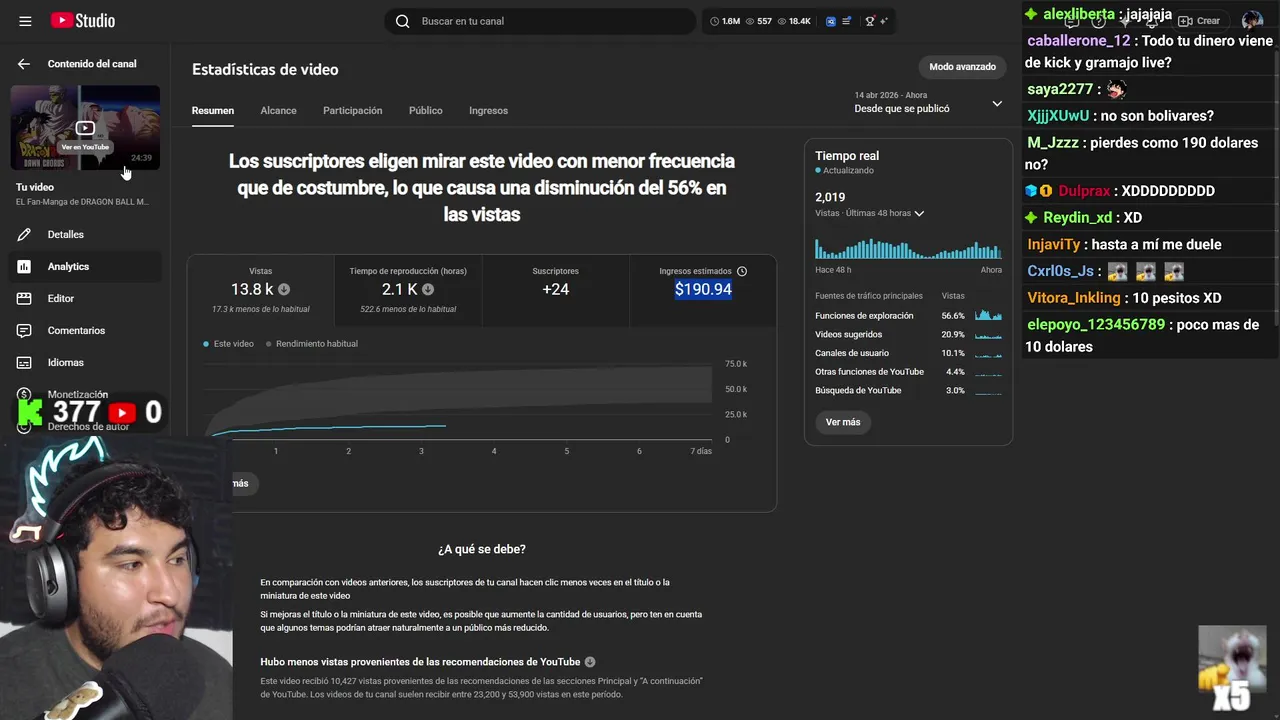Viewport: 1280px width, 720px height.
Task: Select the Vistas metric card
Action: tap(260, 290)
